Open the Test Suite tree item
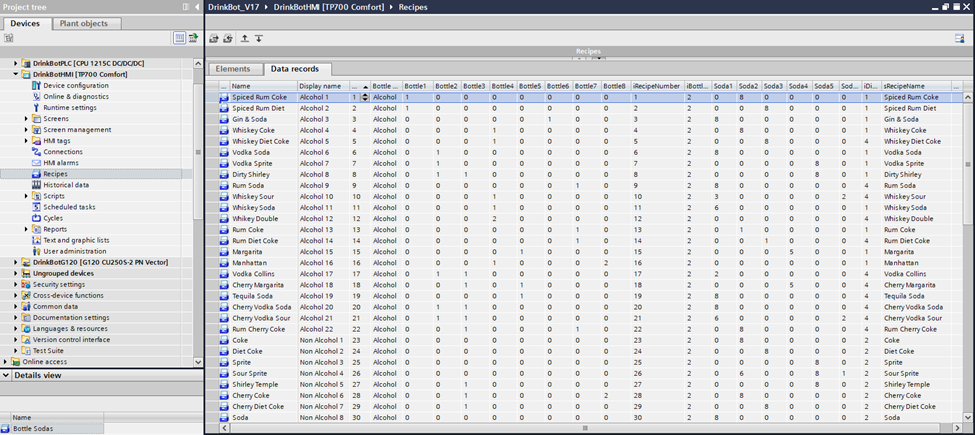This screenshot has width=975, height=435. coord(48,350)
